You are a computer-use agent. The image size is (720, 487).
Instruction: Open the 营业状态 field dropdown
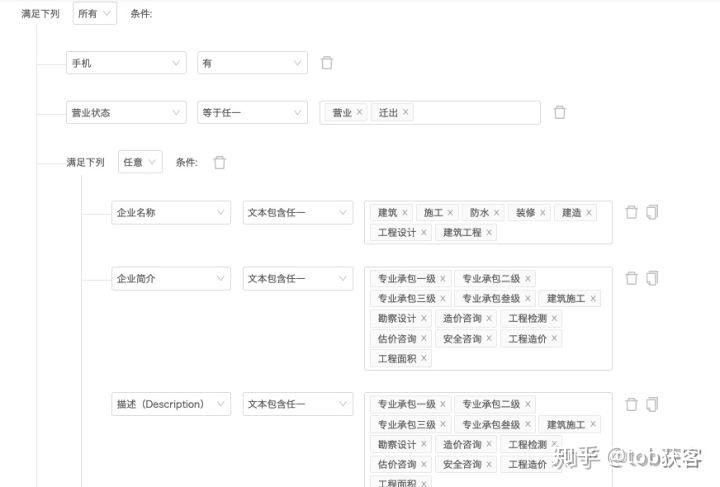click(126, 112)
